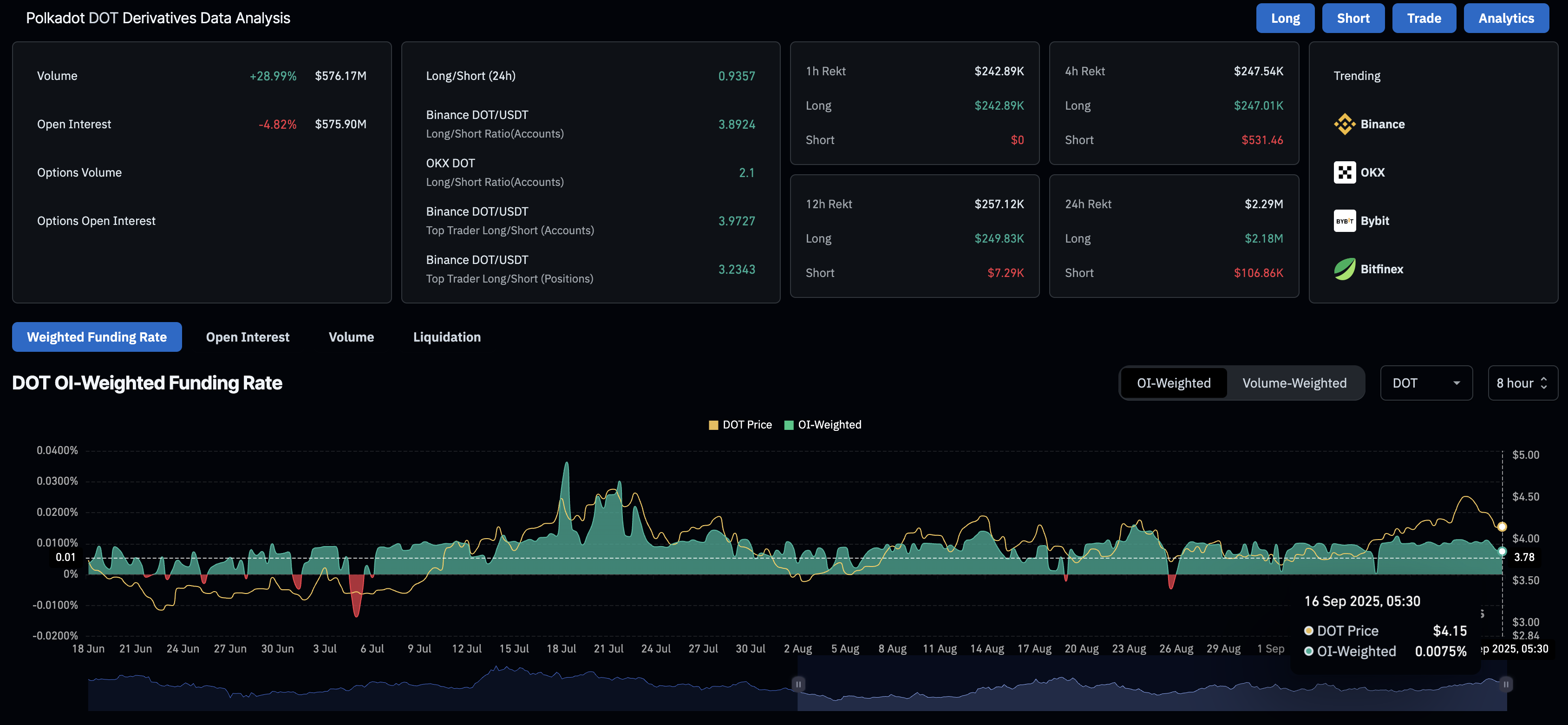Open the Liquidation tab
The height and width of the screenshot is (725, 1568).
click(447, 337)
